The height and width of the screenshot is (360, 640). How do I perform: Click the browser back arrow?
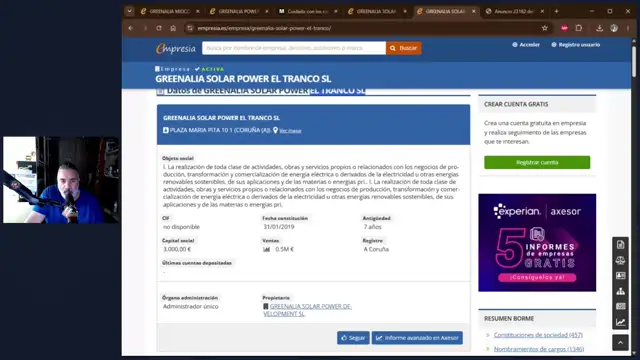(131, 28)
